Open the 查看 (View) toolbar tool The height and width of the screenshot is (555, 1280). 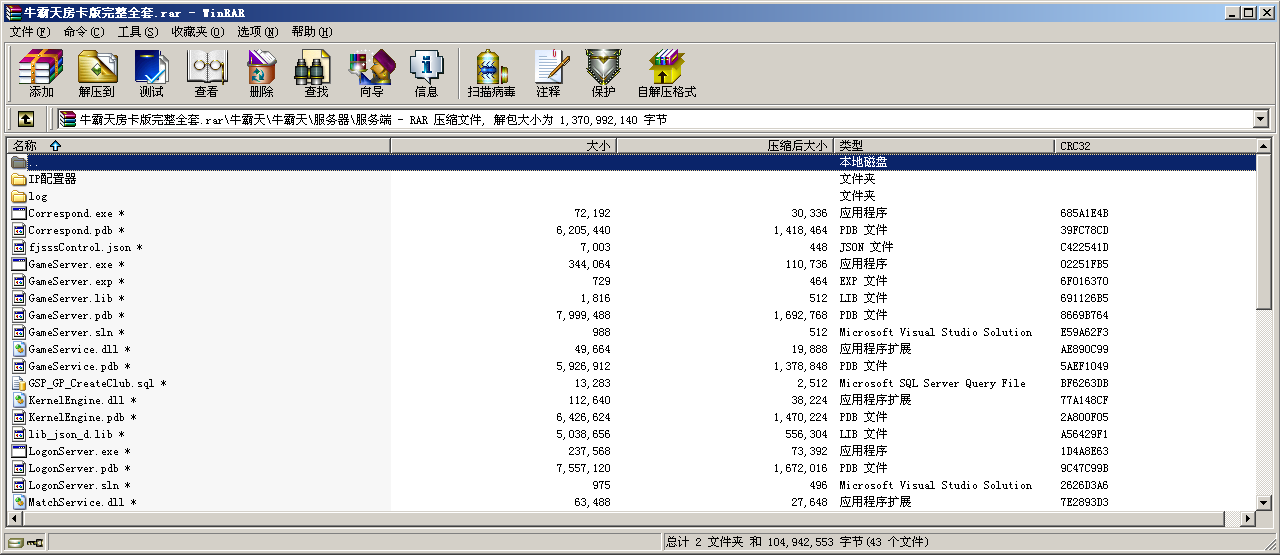click(206, 73)
